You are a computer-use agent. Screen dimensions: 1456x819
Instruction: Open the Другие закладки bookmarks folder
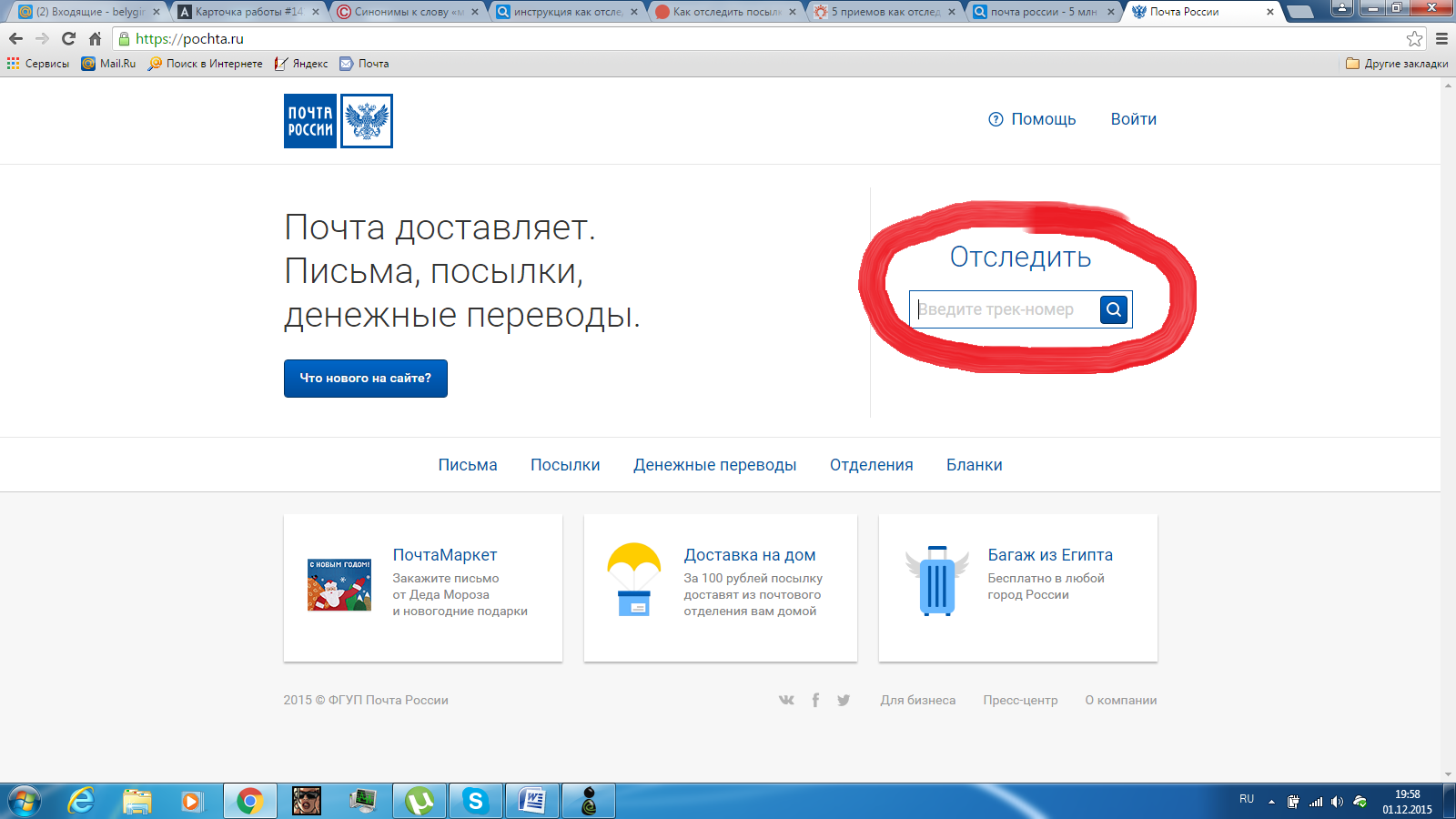(1397, 64)
